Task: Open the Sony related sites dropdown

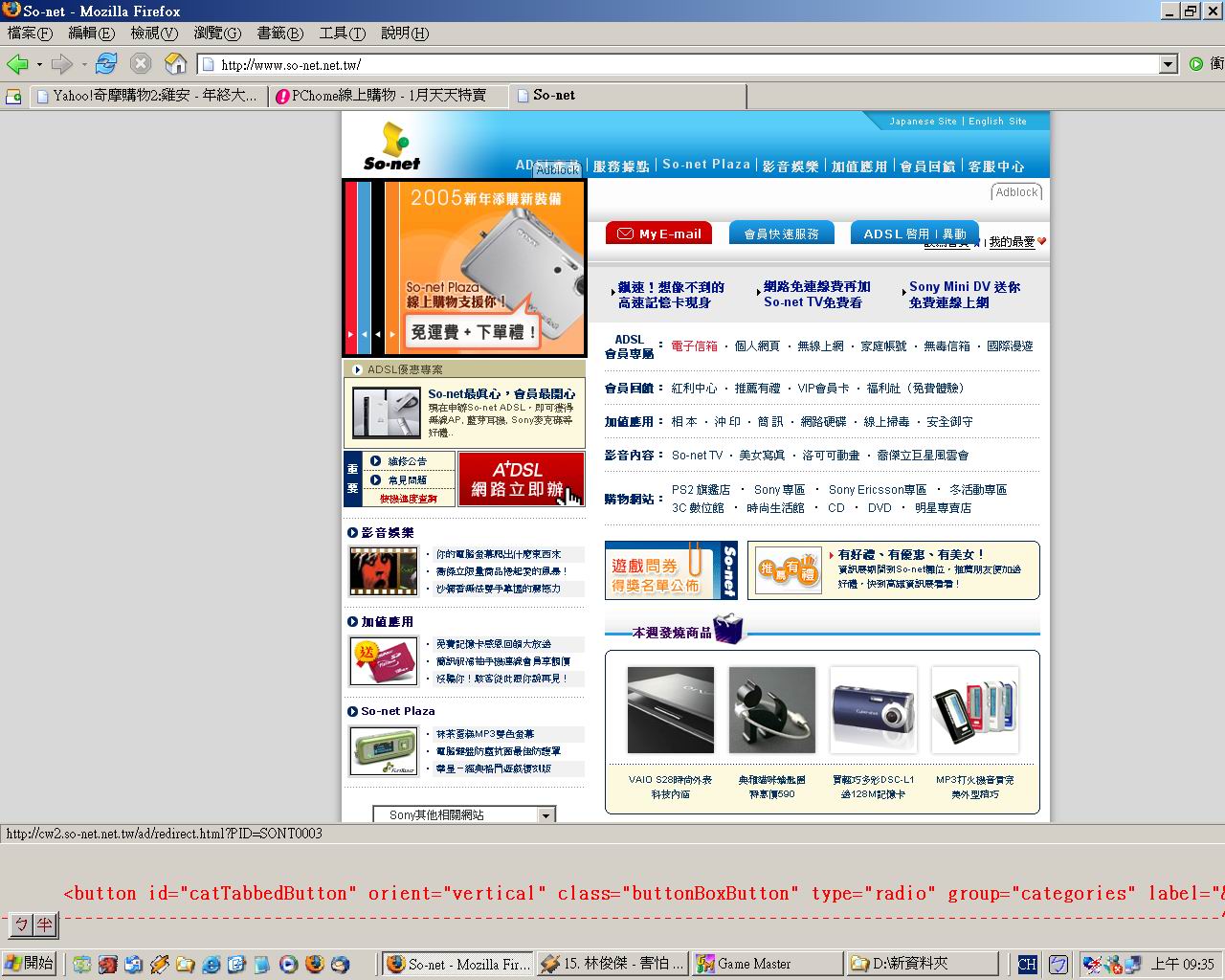Action: pyautogui.click(x=546, y=815)
